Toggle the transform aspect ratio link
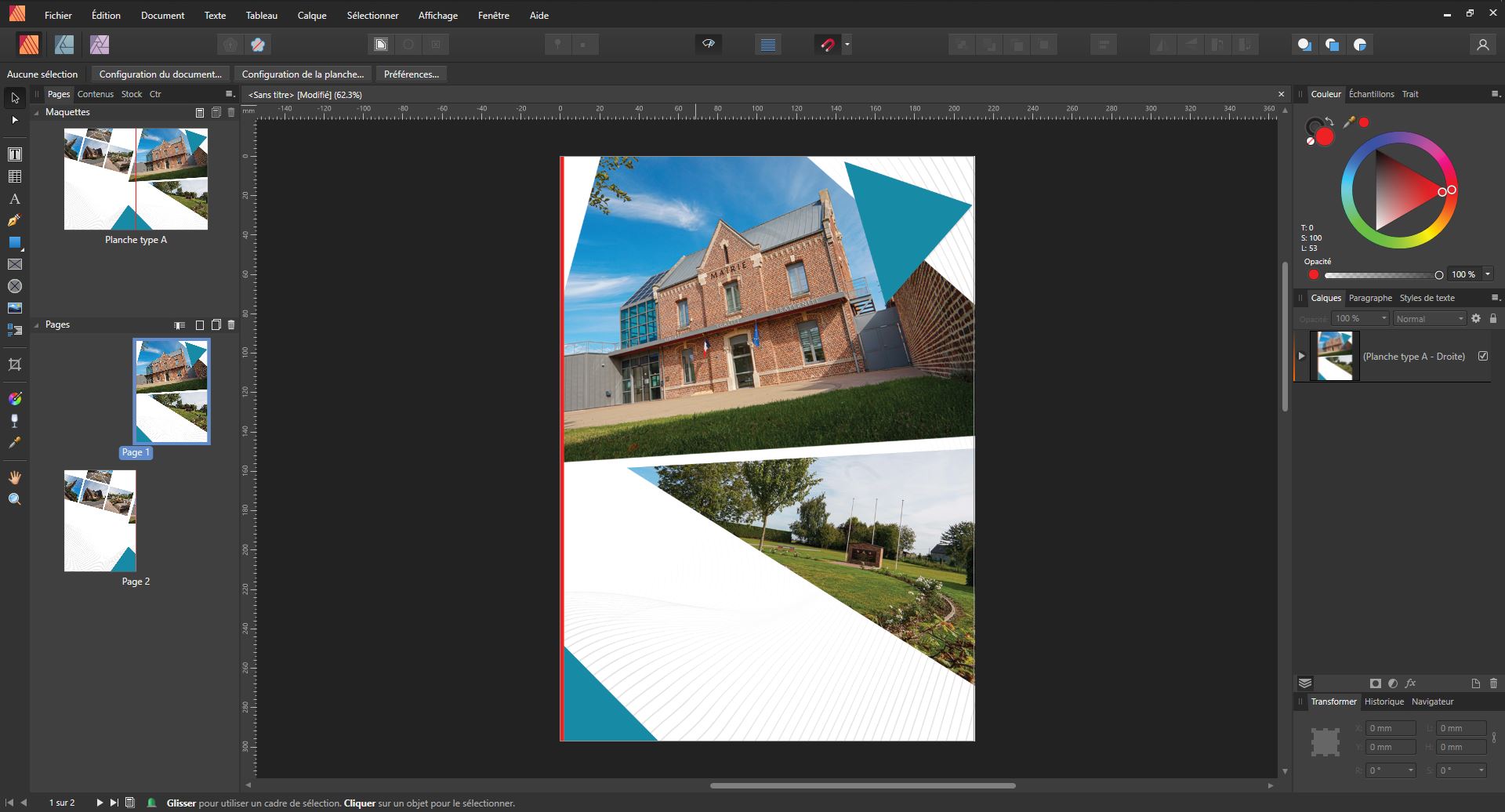The image size is (1505, 812). [x=1494, y=738]
